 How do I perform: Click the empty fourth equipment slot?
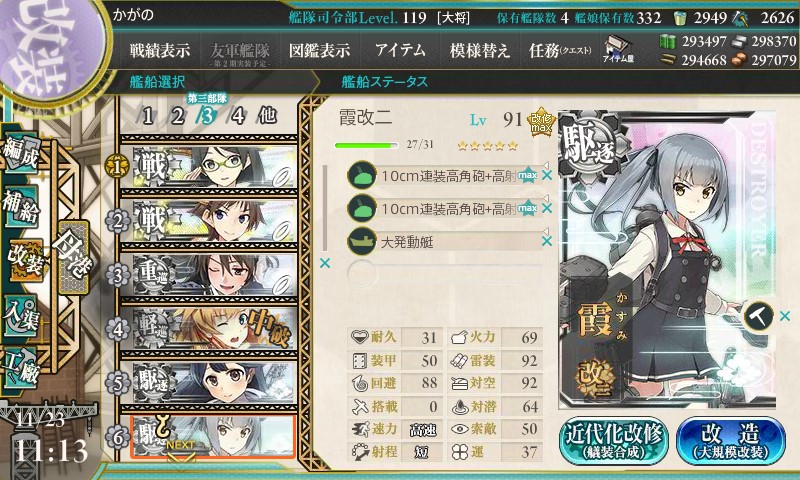pos(444,273)
